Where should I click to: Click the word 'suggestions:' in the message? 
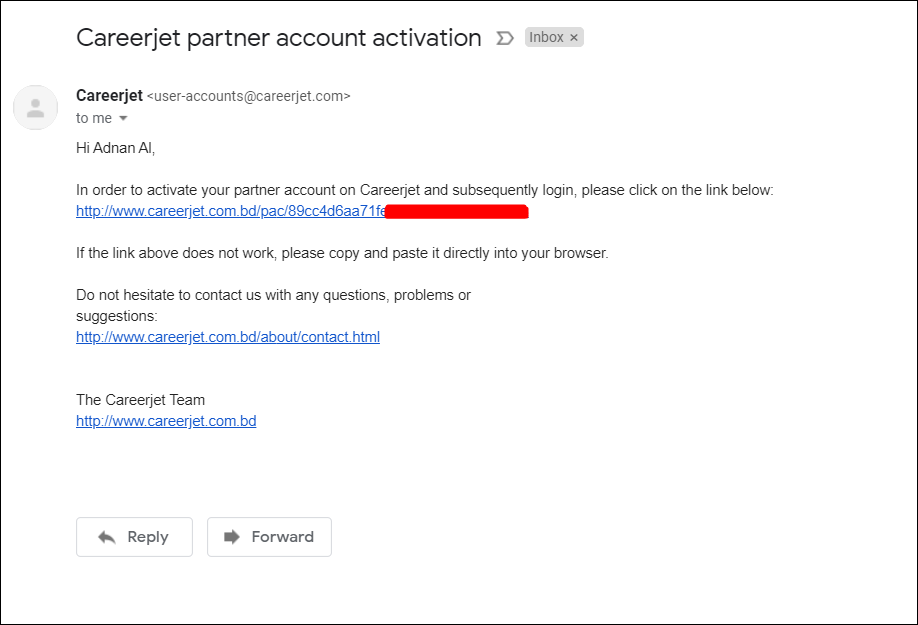tap(117, 317)
